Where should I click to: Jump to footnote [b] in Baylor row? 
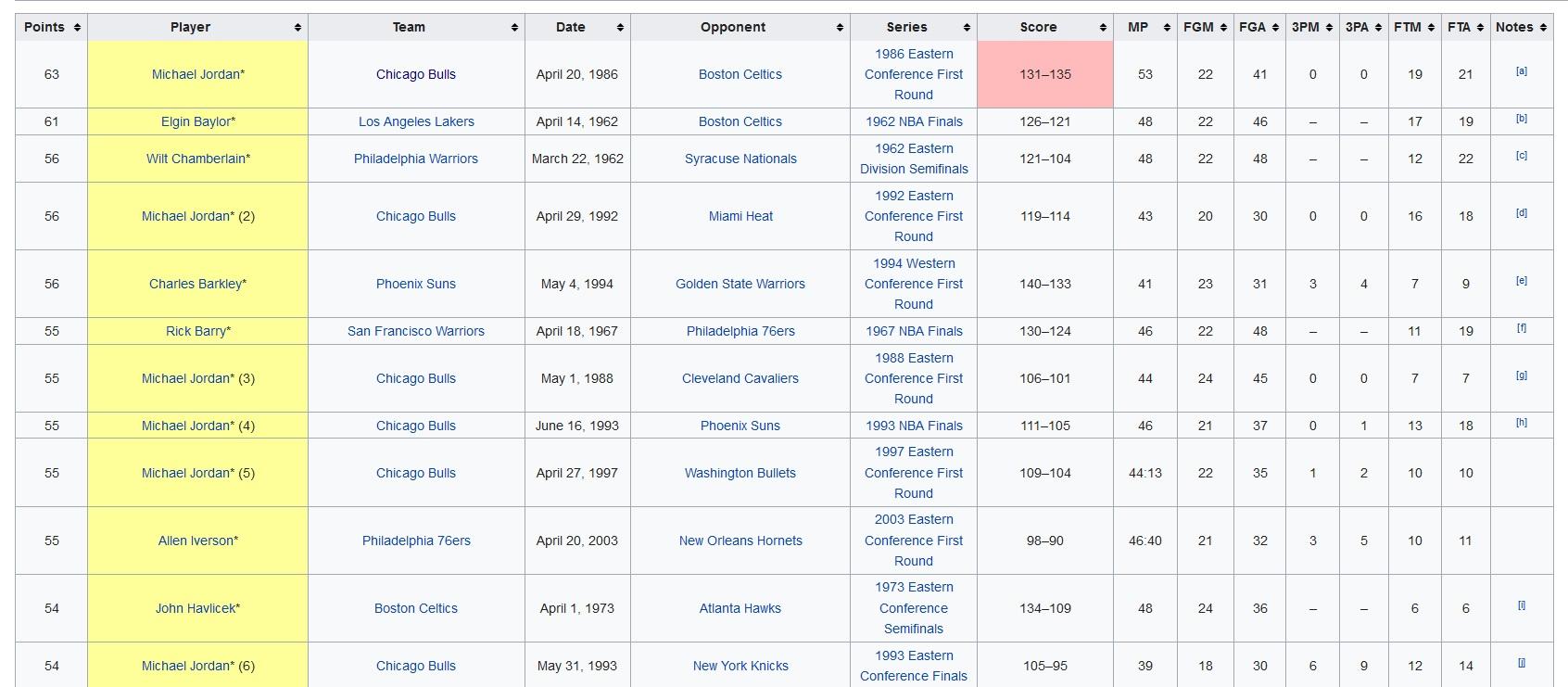point(1522,119)
